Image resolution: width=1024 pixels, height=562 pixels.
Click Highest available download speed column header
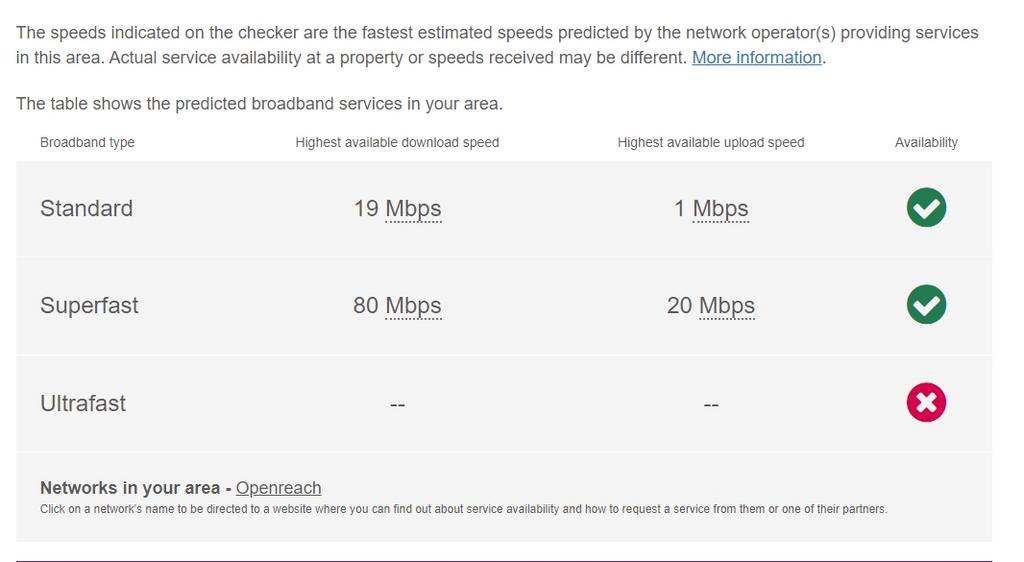coord(397,142)
